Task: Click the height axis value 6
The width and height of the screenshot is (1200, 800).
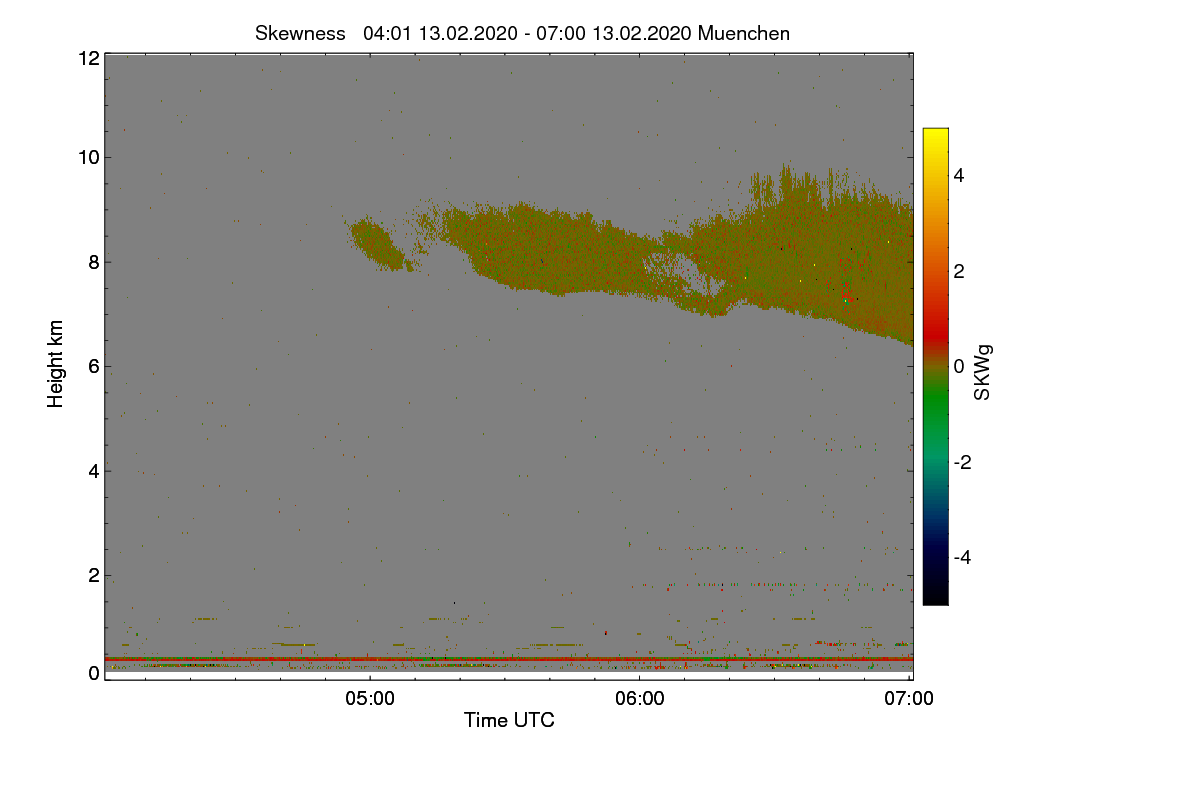Action: (93, 366)
